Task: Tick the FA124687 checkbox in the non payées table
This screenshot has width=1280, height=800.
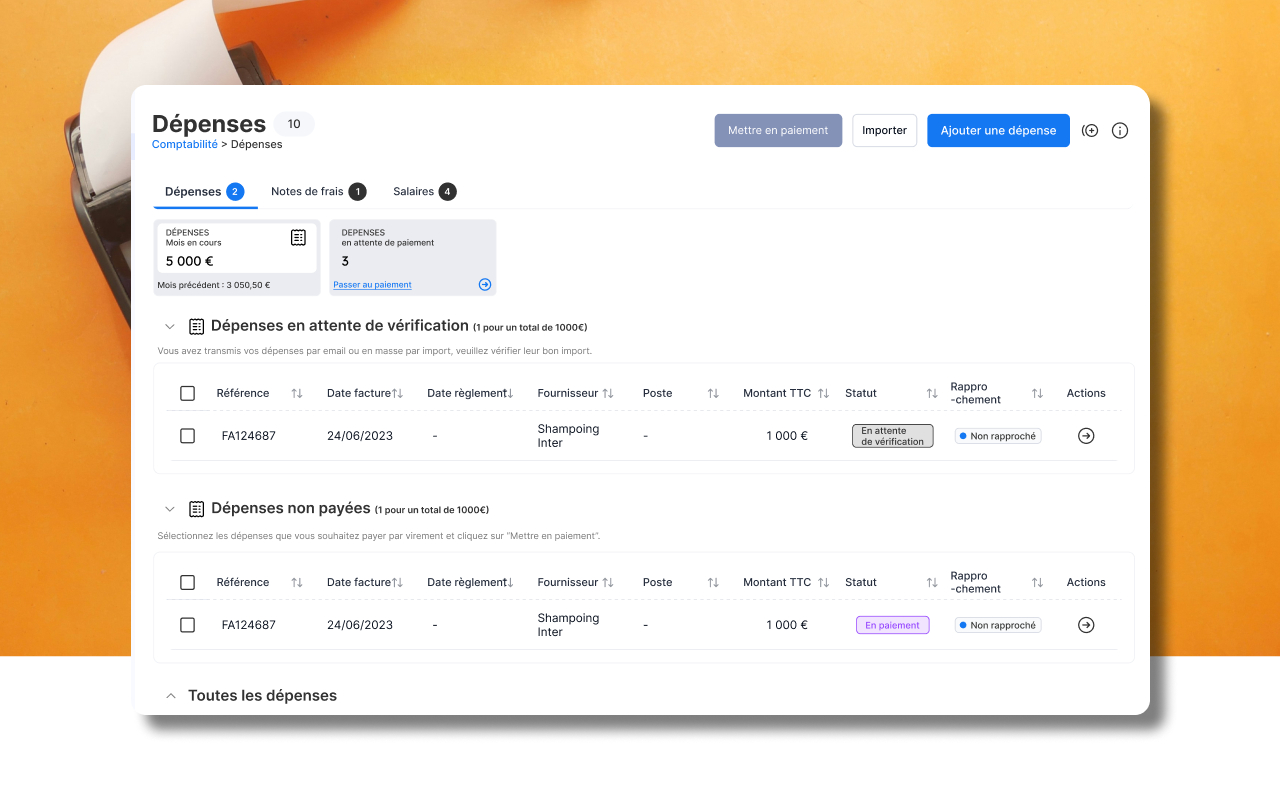Action: click(x=187, y=625)
